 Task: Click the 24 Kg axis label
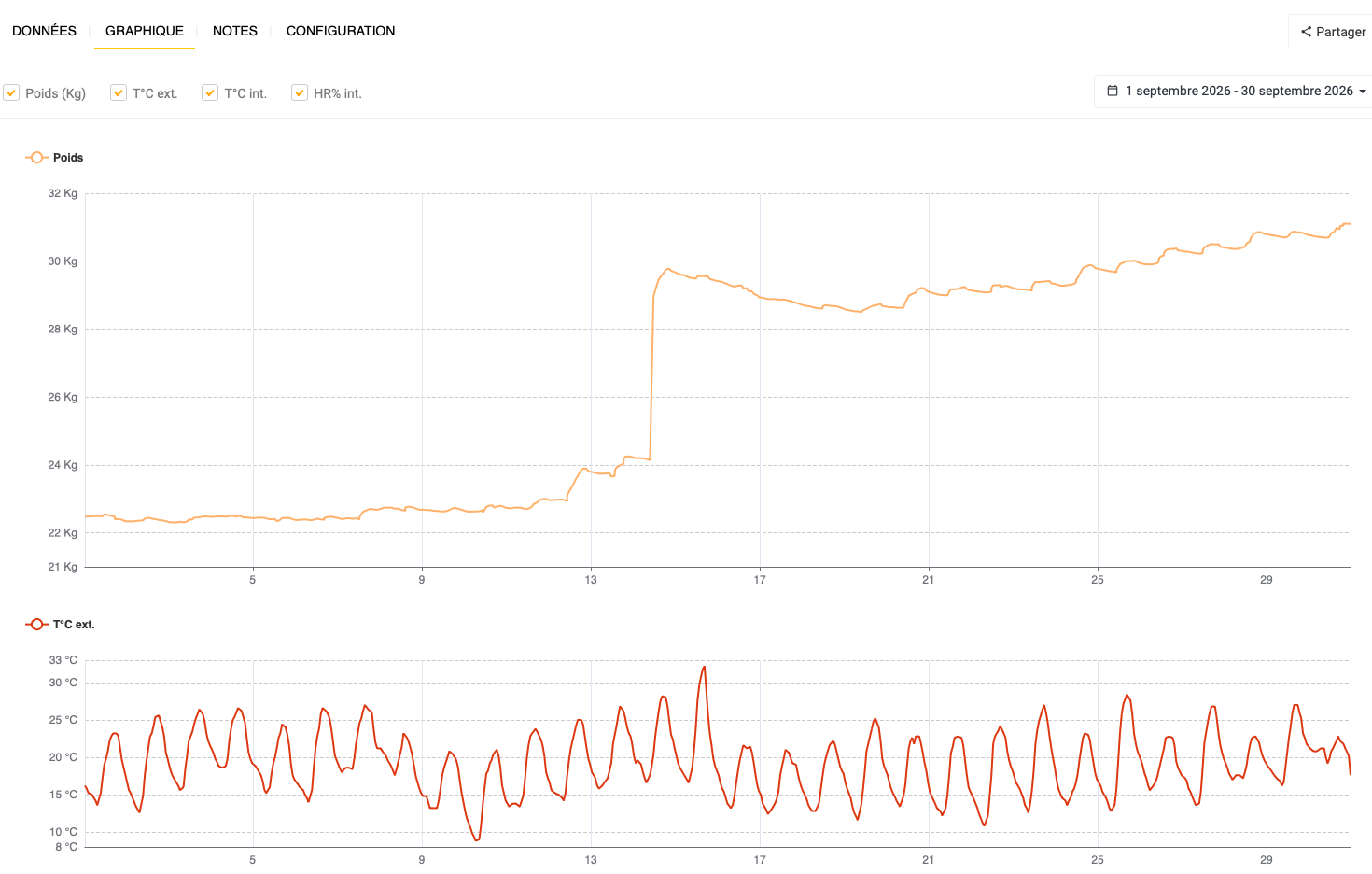tap(63, 465)
